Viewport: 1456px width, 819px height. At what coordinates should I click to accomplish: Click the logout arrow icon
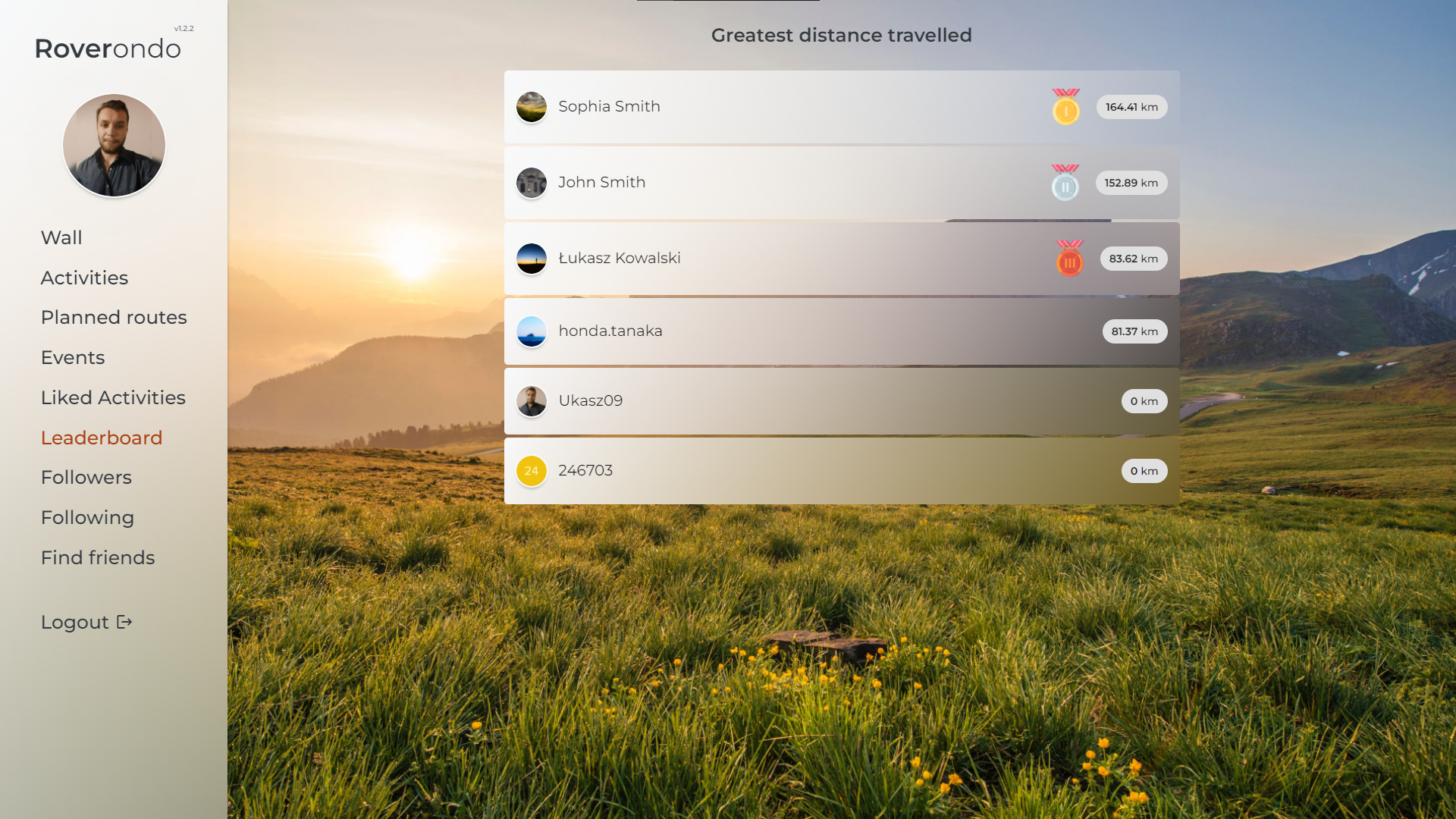[x=125, y=622]
